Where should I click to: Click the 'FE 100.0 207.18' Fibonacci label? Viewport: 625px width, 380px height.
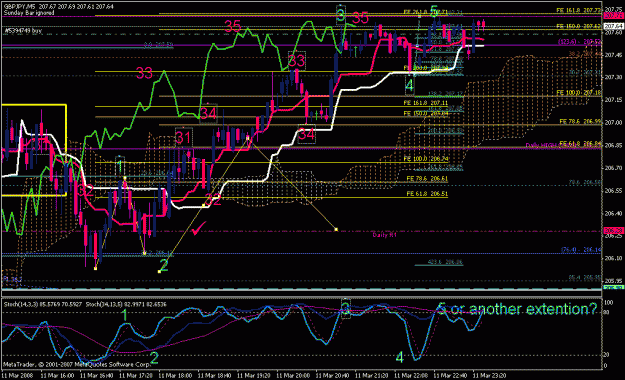tap(578, 93)
